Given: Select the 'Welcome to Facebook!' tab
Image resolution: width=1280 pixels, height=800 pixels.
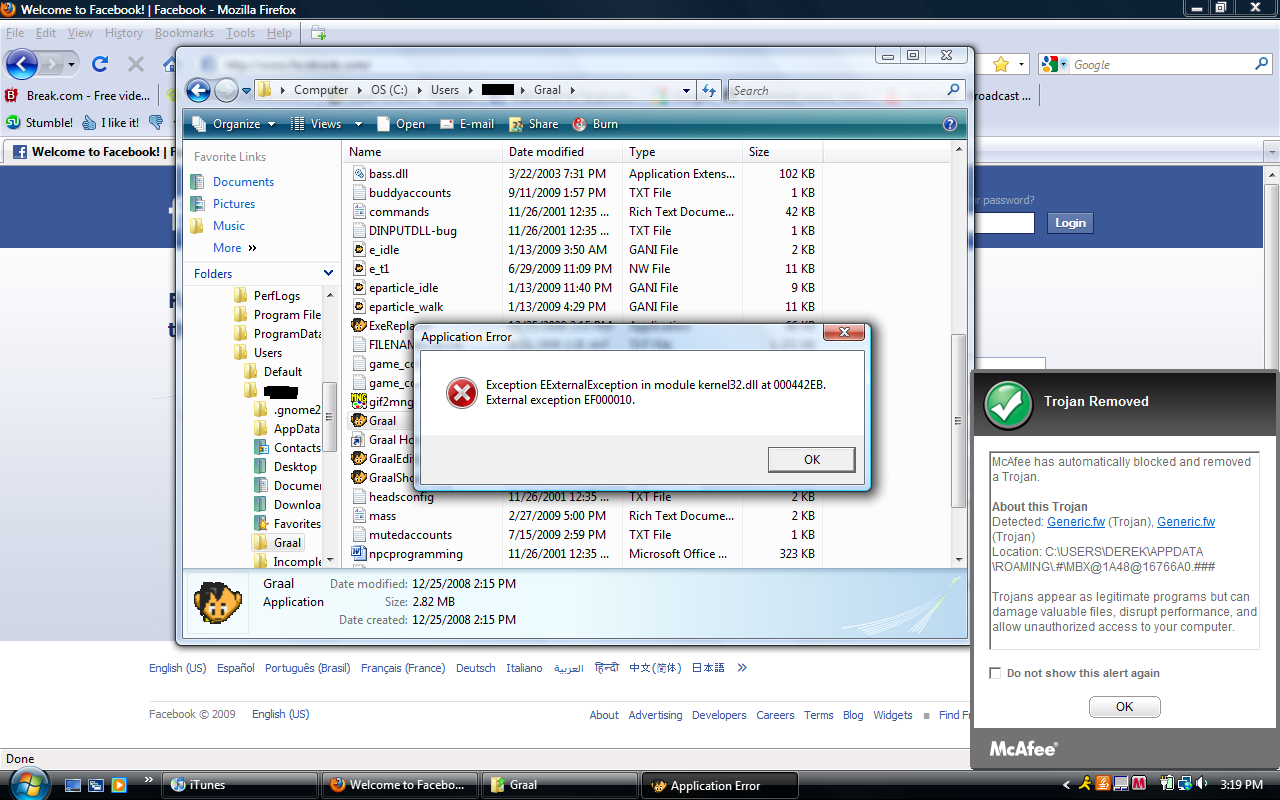Looking at the screenshot, I should point(90,152).
